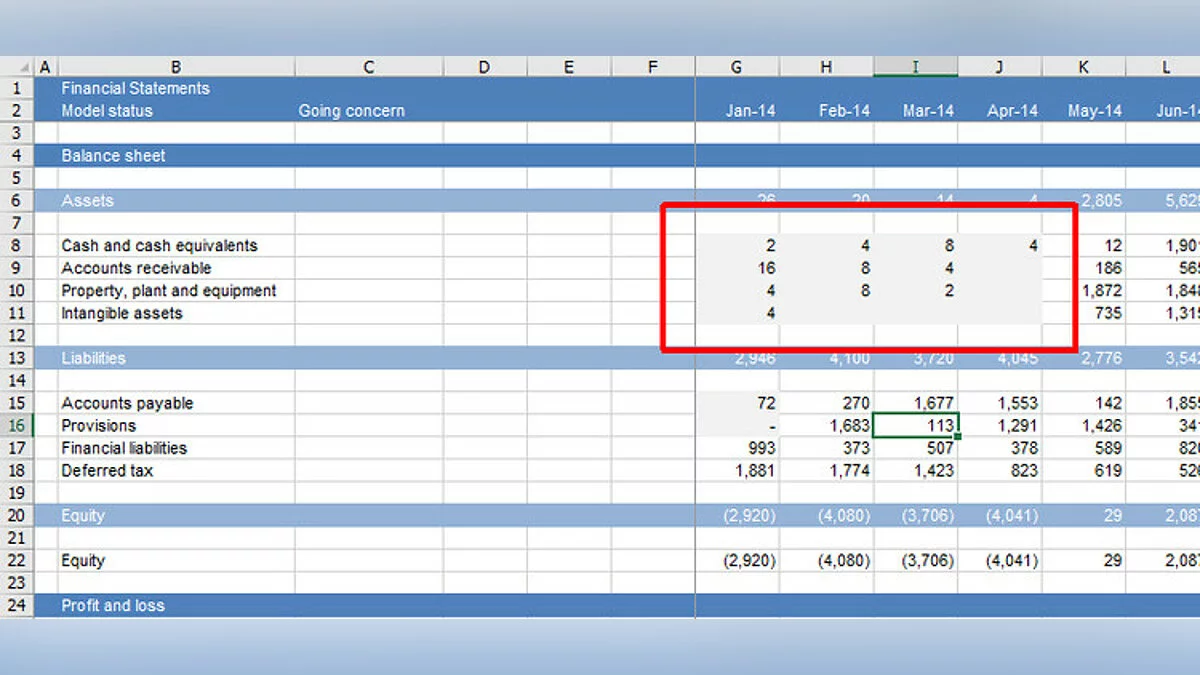Click the select-all corner of the sheet
Viewport: 1200px width, 675px height.
coord(17,67)
